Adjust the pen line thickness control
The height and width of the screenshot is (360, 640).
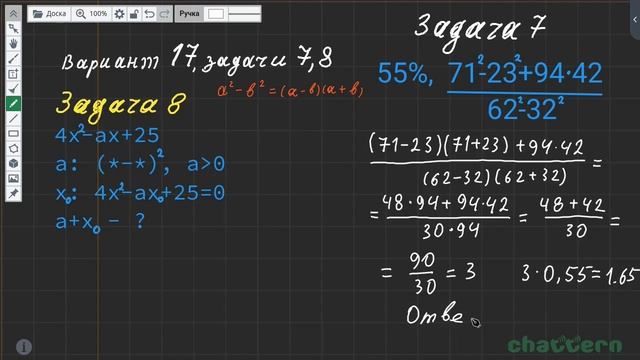tap(244, 14)
